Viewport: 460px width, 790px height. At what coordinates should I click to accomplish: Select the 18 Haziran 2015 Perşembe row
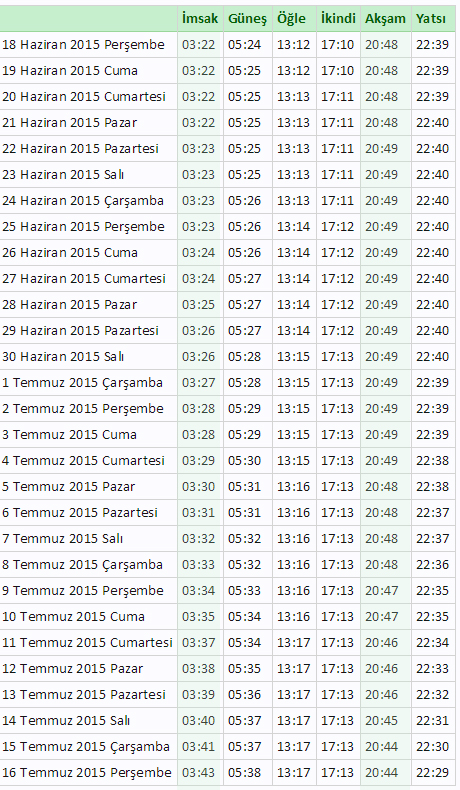(228, 45)
